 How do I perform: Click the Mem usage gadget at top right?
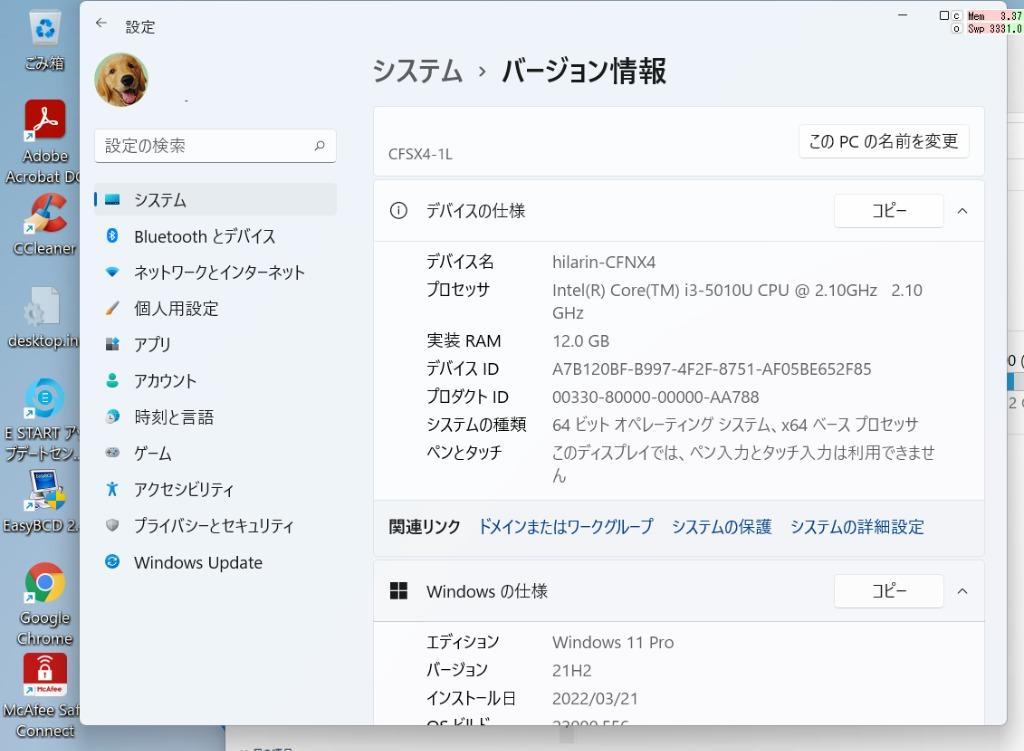click(994, 16)
